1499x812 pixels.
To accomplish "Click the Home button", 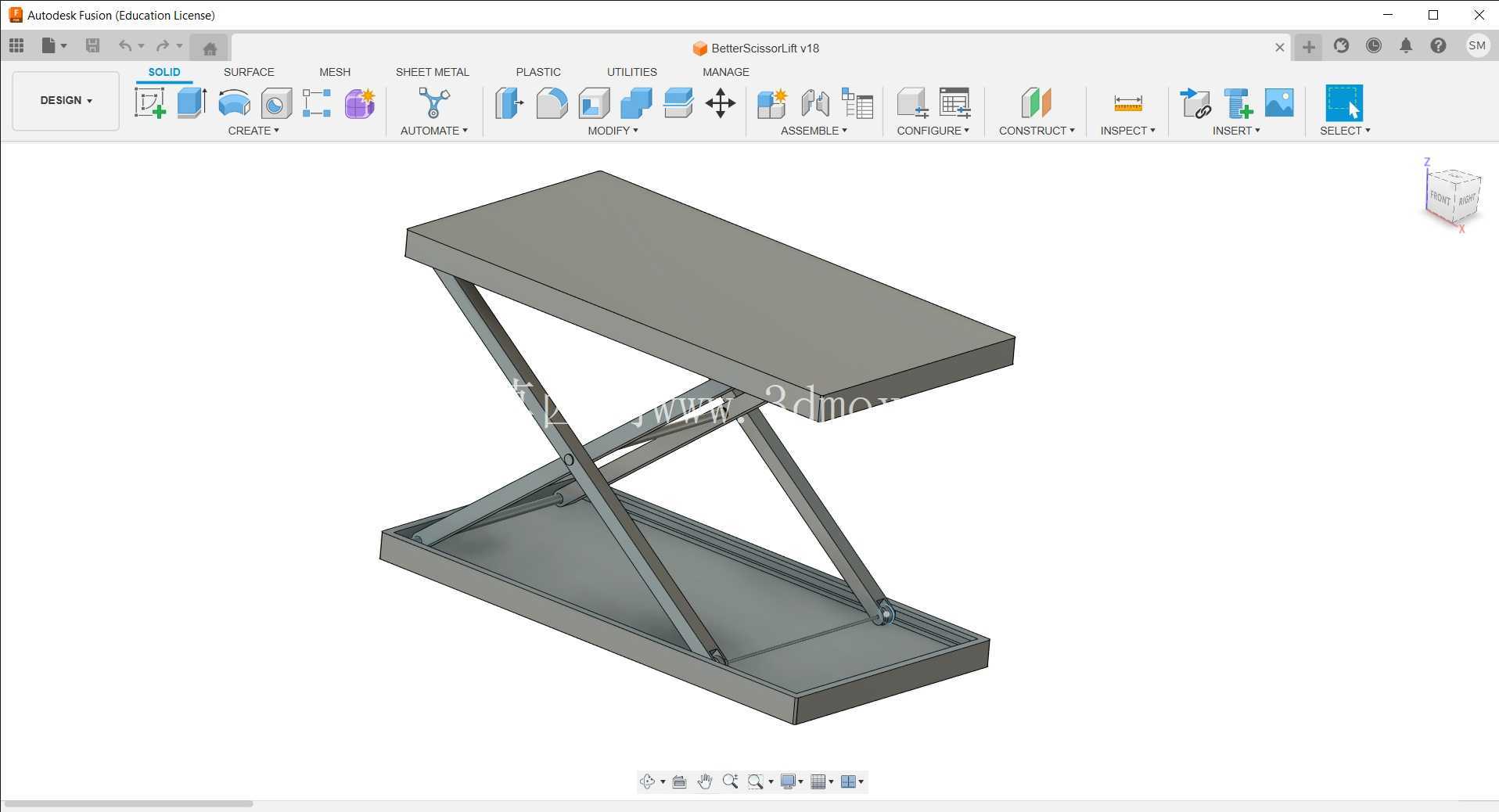I will pyautogui.click(x=210, y=49).
